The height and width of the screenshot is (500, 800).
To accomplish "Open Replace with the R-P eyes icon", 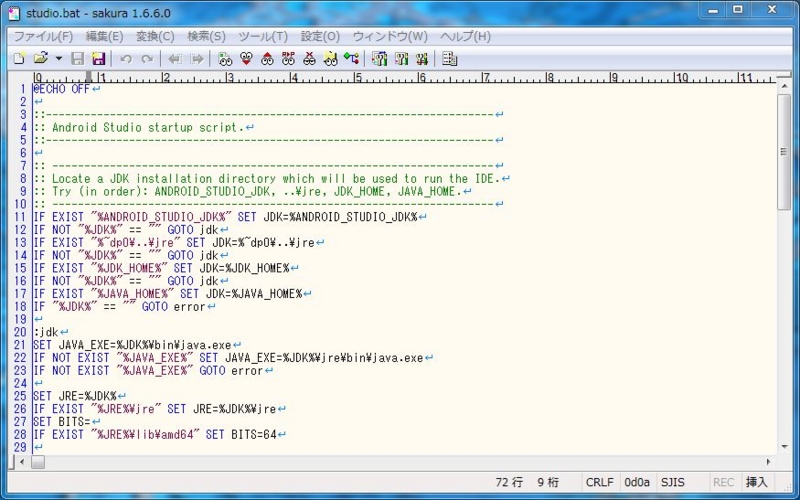I will [288, 59].
